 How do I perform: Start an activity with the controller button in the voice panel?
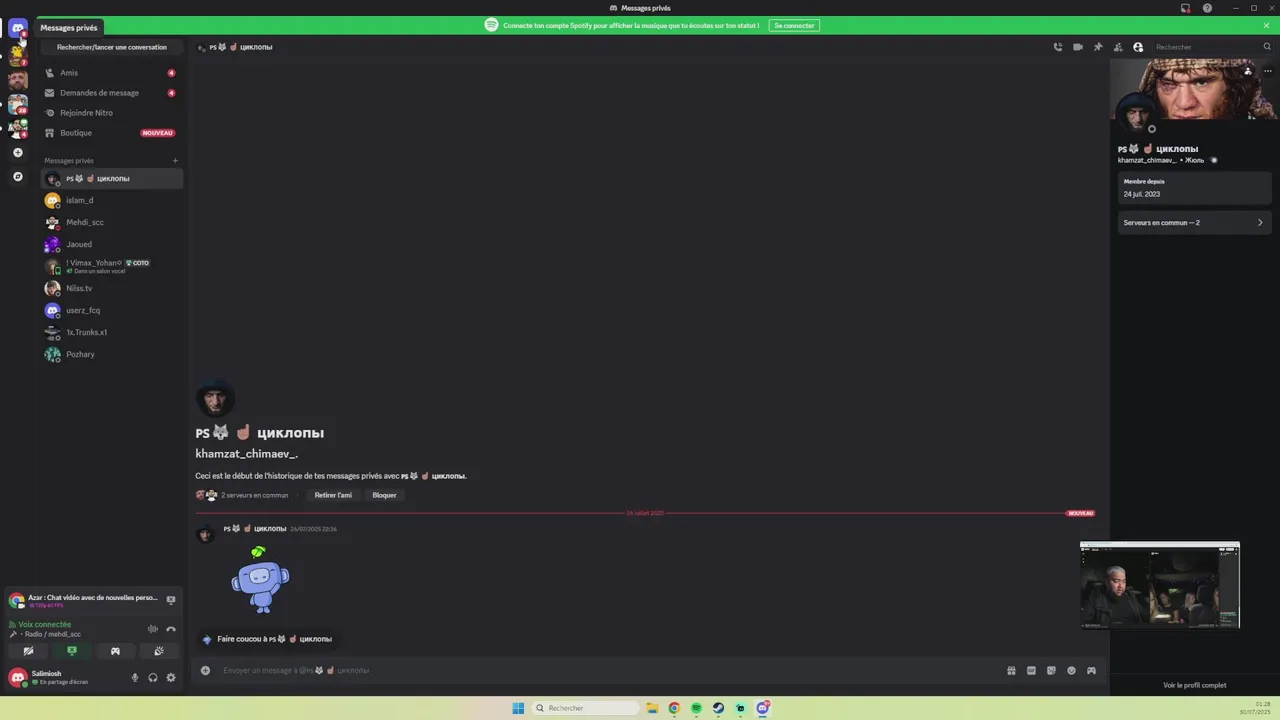(x=115, y=651)
